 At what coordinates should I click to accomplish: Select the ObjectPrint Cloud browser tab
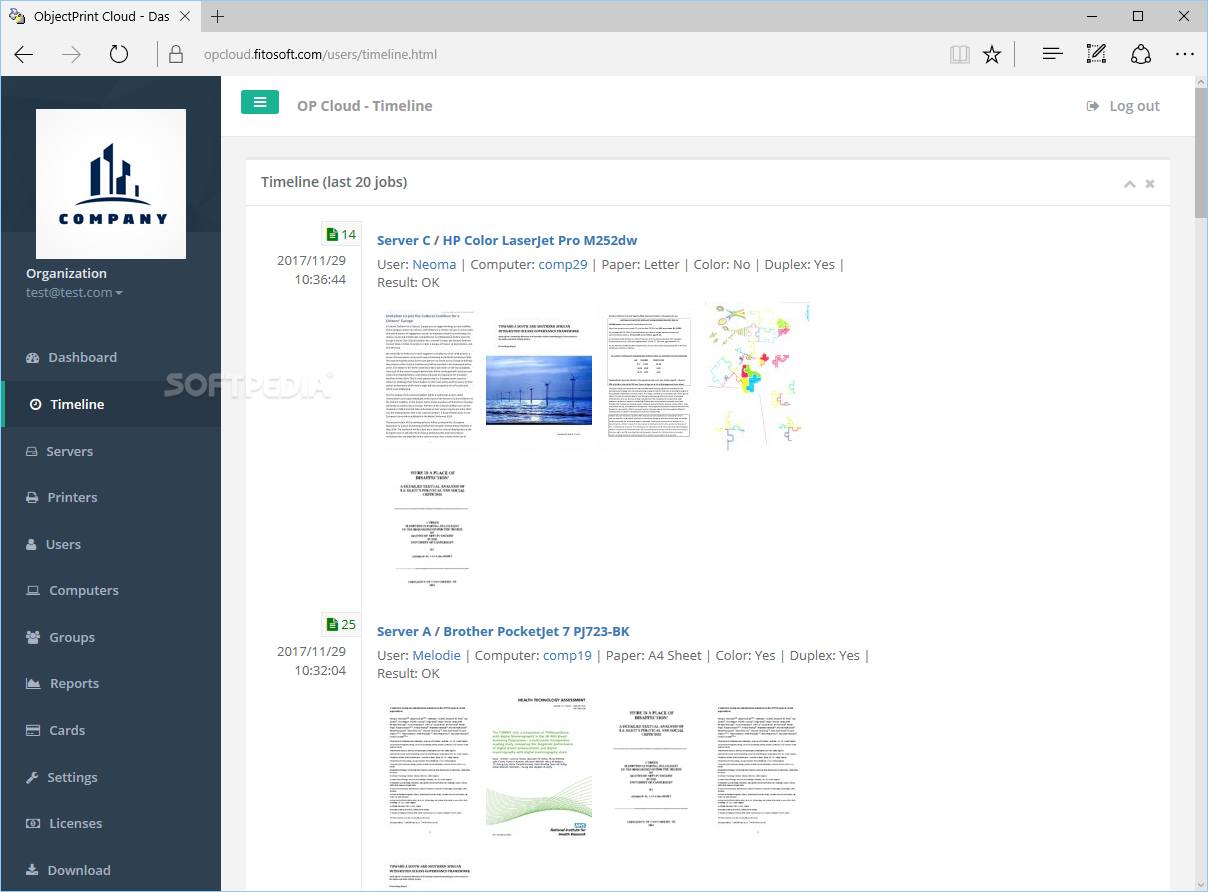(100, 17)
